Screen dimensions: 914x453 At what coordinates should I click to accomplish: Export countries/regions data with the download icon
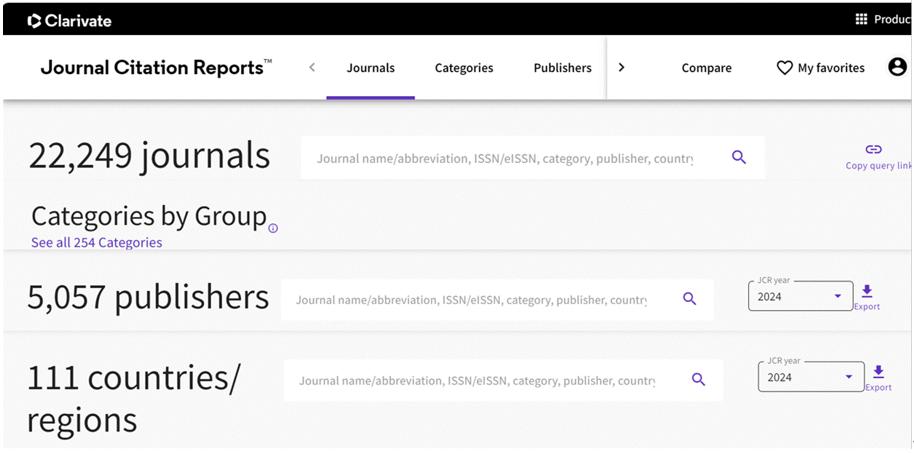tap(878, 372)
